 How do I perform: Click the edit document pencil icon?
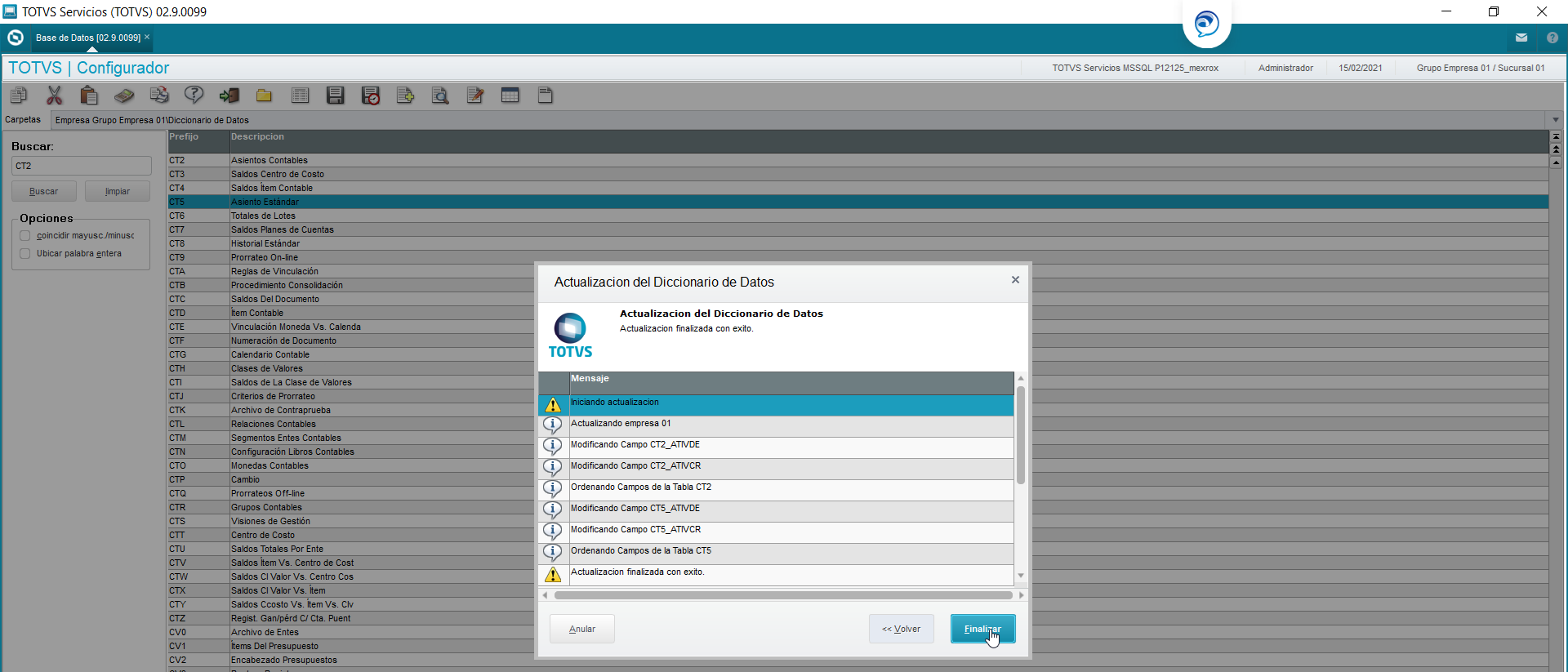475,96
